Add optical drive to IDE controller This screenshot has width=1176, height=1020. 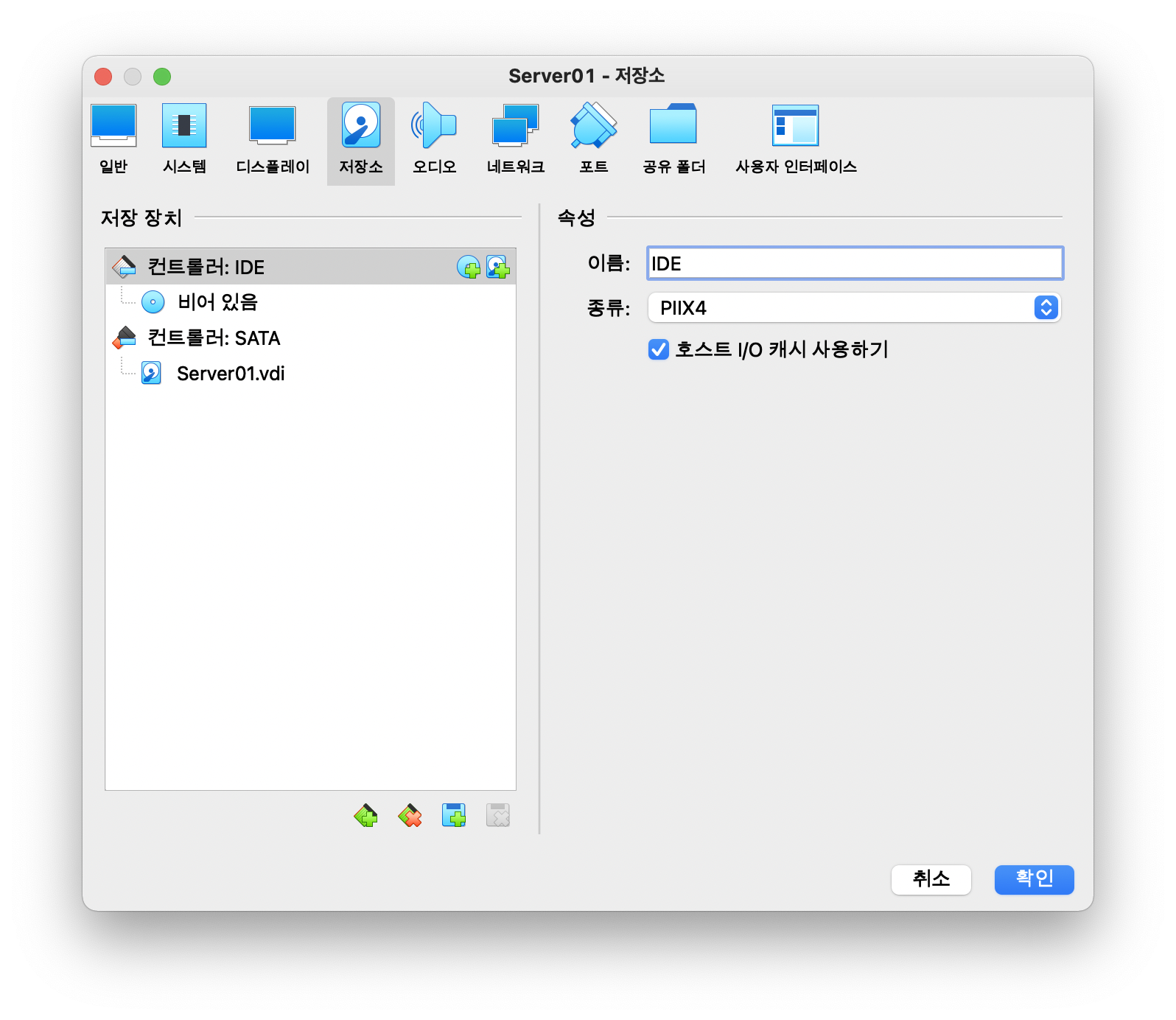(468, 267)
